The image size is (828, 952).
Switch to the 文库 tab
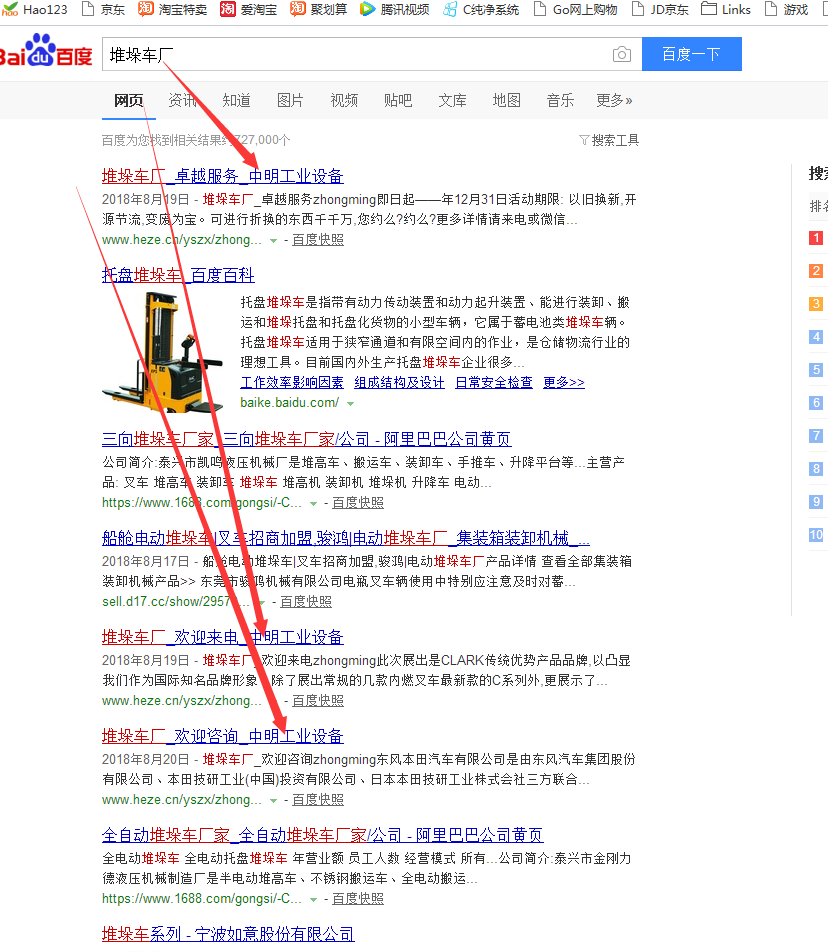pos(452,100)
